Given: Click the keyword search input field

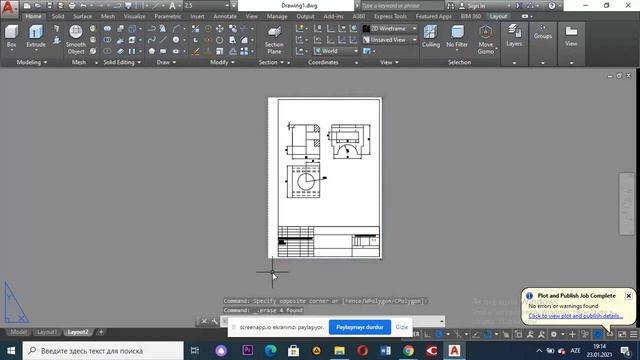Looking at the screenshot, I should click(x=402, y=6).
